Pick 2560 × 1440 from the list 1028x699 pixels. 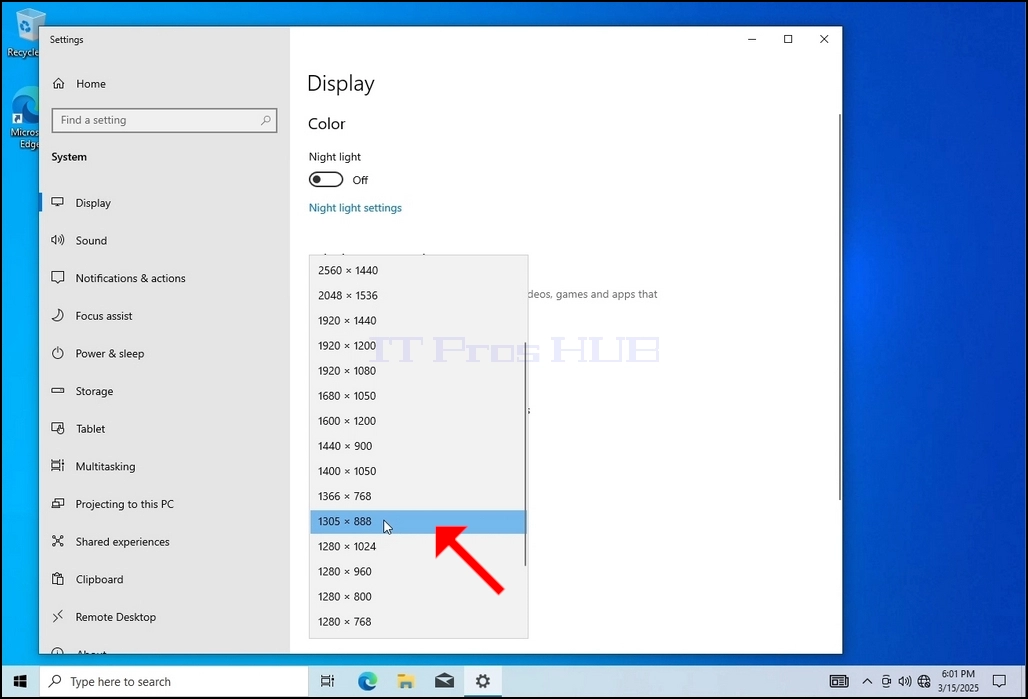[x=418, y=271]
